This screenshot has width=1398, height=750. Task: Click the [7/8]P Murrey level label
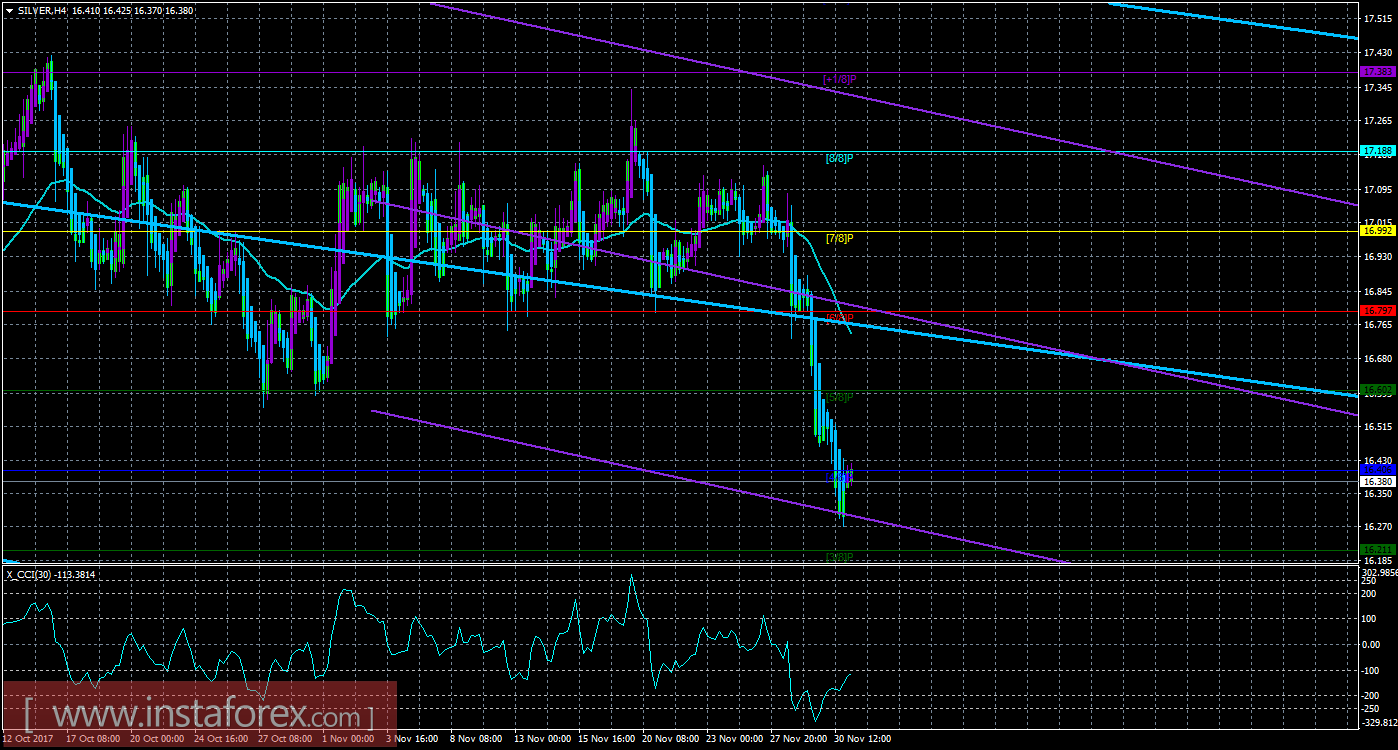click(x=839, y=238)
